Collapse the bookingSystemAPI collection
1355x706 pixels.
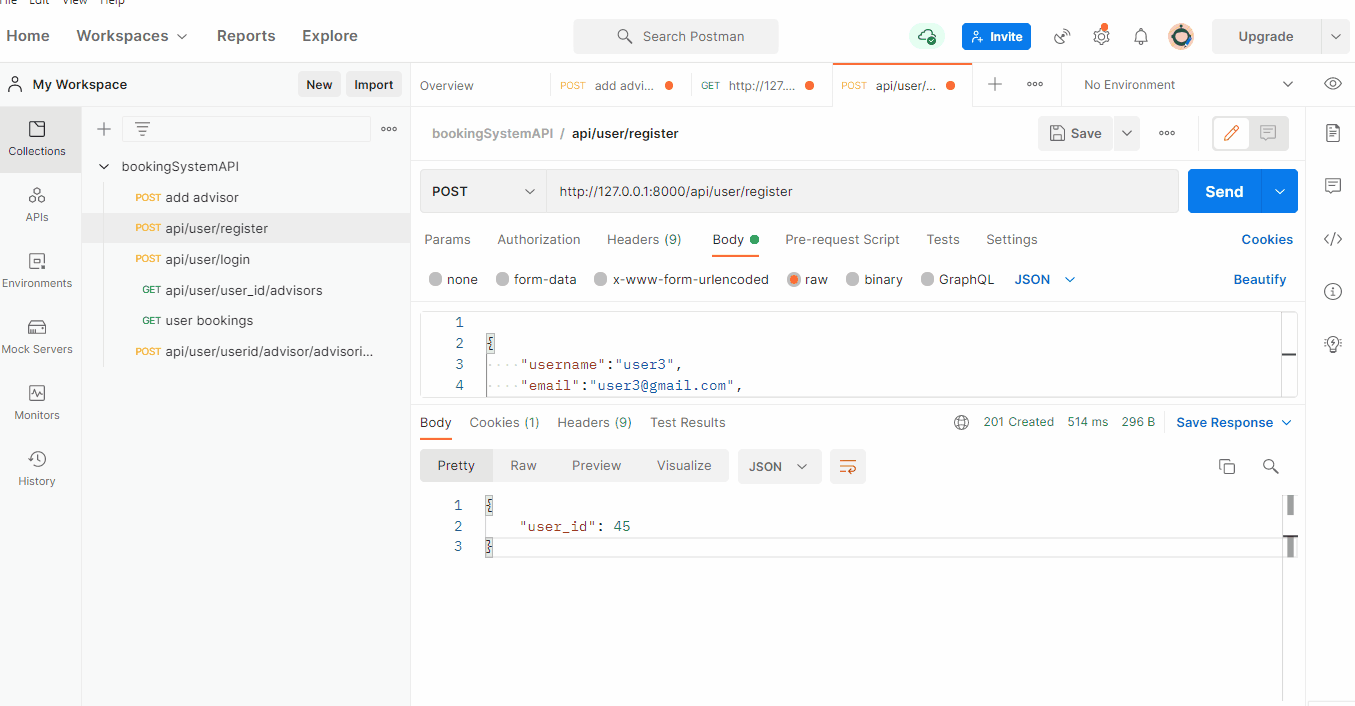pos(104,167)
